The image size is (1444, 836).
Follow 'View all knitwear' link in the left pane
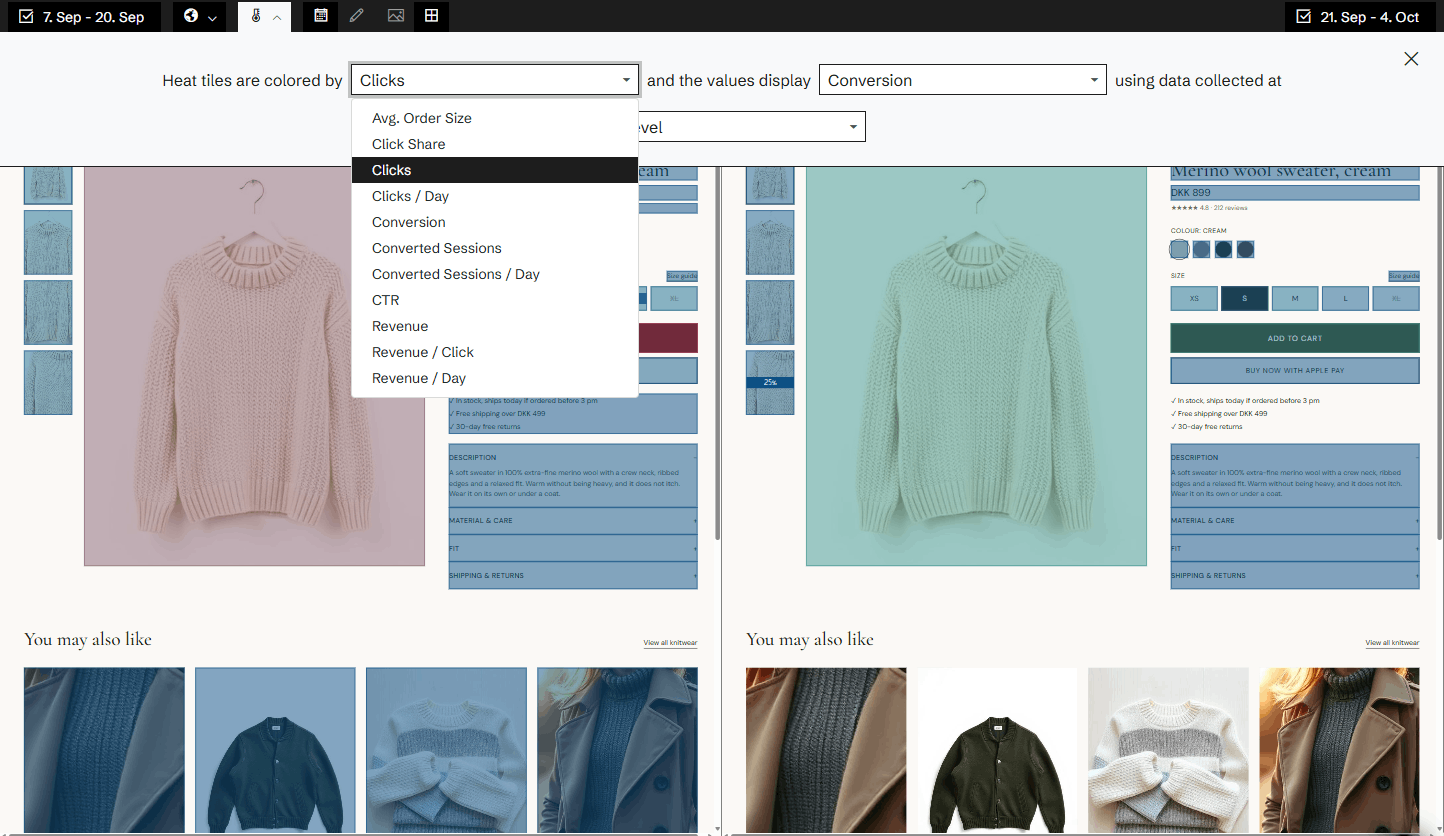tap(670, 643)
